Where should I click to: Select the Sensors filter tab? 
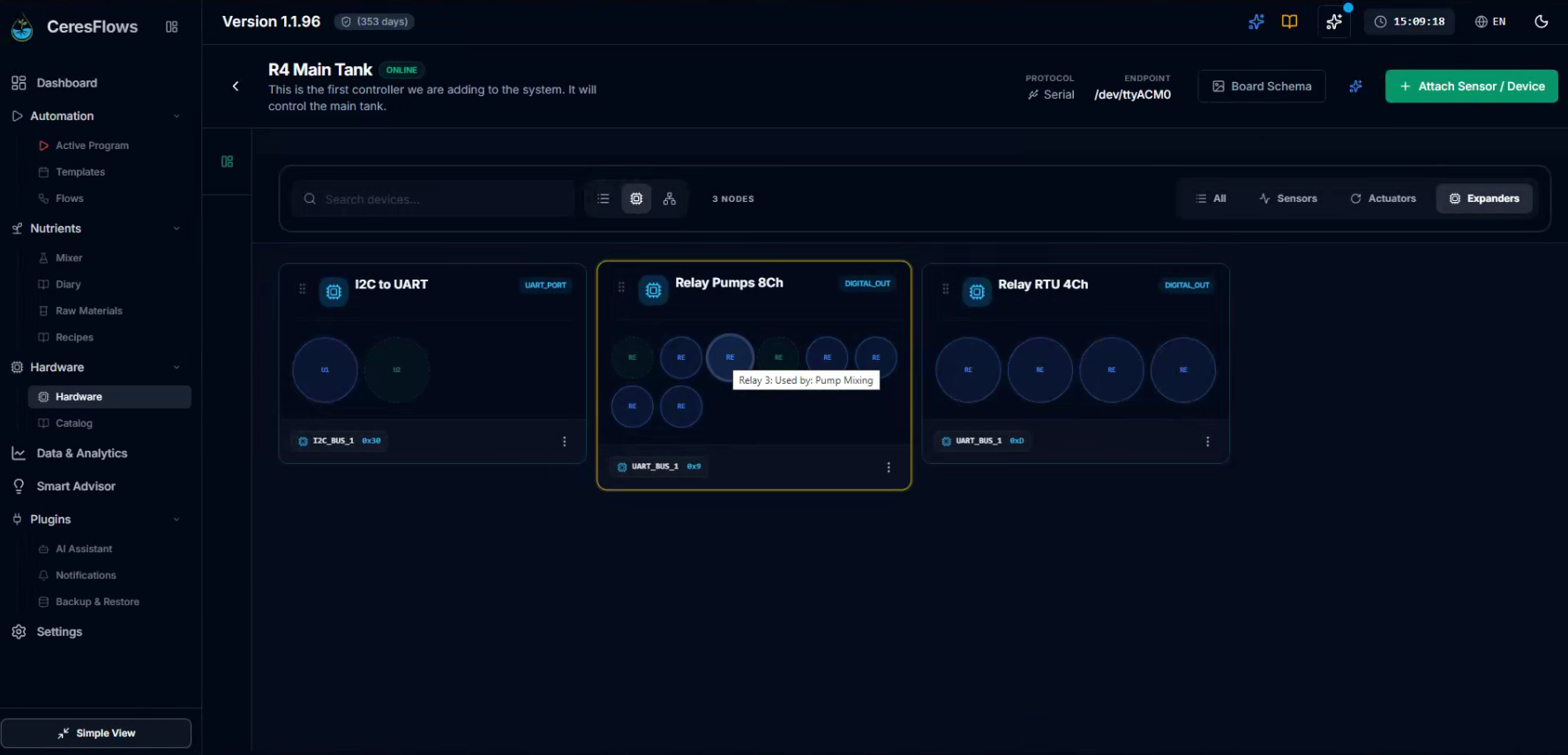[x=1288, y=198]
